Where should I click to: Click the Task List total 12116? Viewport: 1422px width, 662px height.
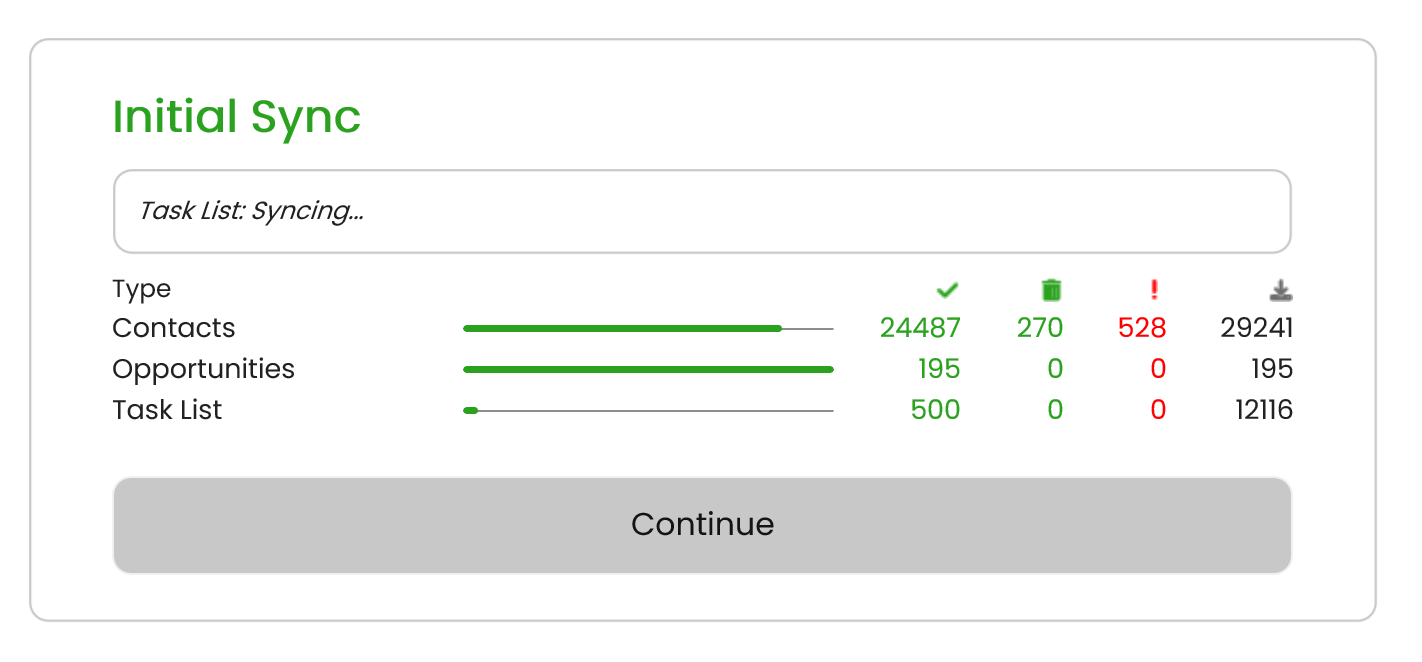coord(1259,410)
